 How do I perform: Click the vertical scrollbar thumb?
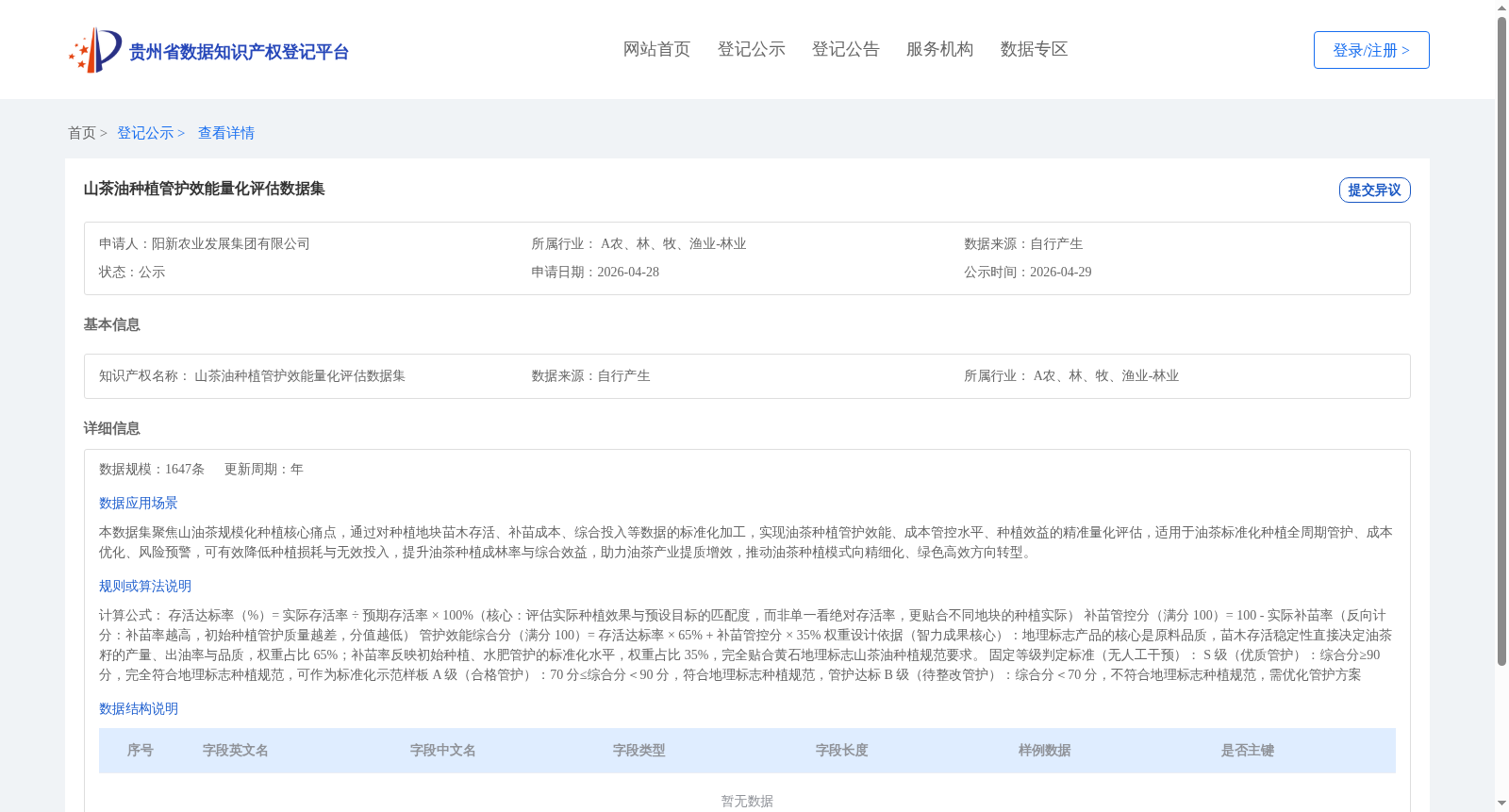[x=1501, y=340]
